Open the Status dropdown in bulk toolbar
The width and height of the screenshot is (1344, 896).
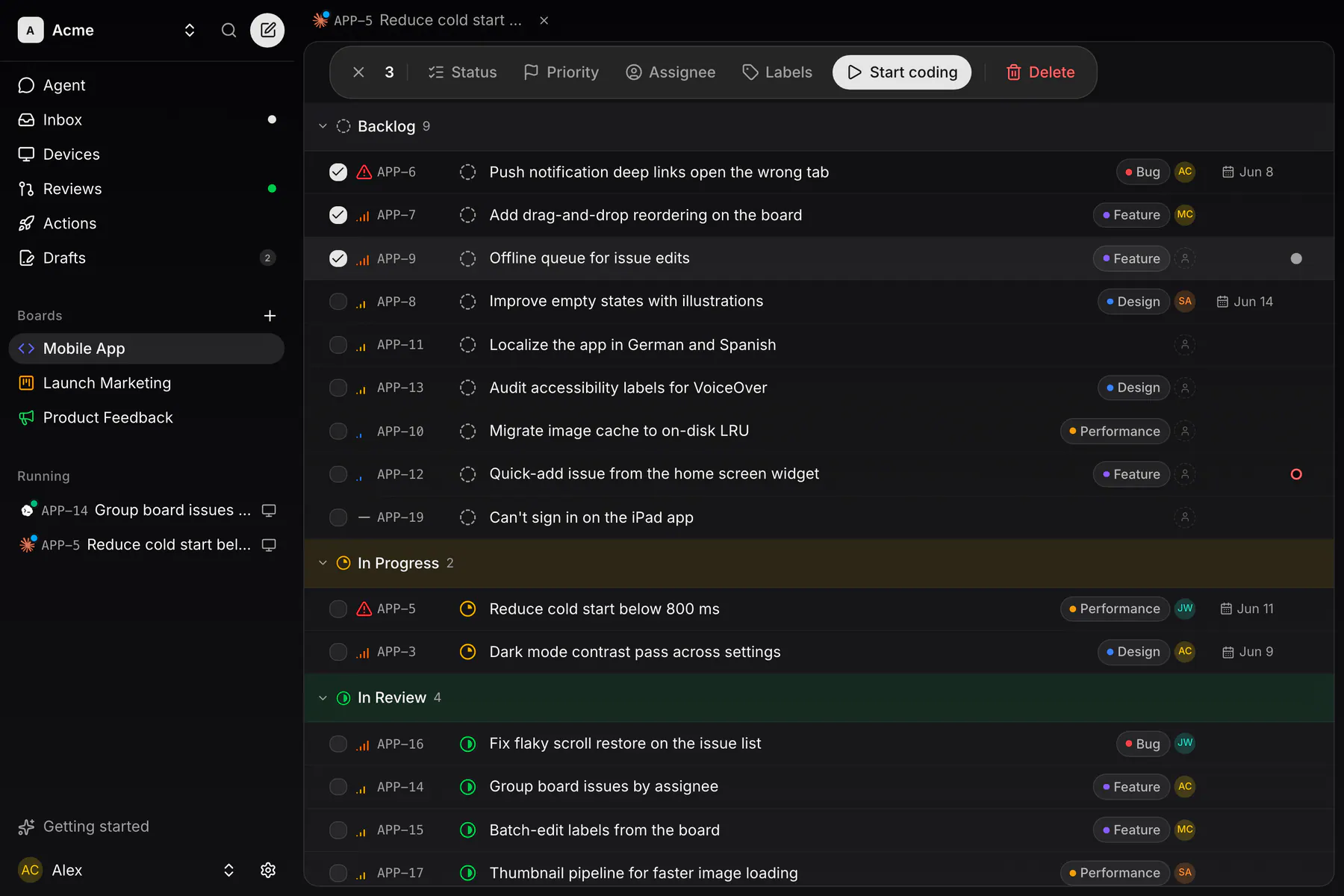(462, 72)
